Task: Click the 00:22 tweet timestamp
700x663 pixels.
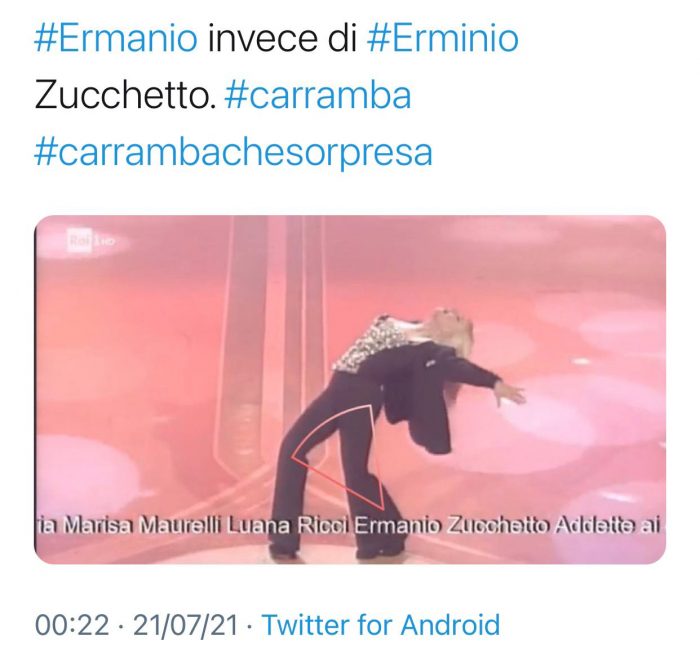Action: 72,624
